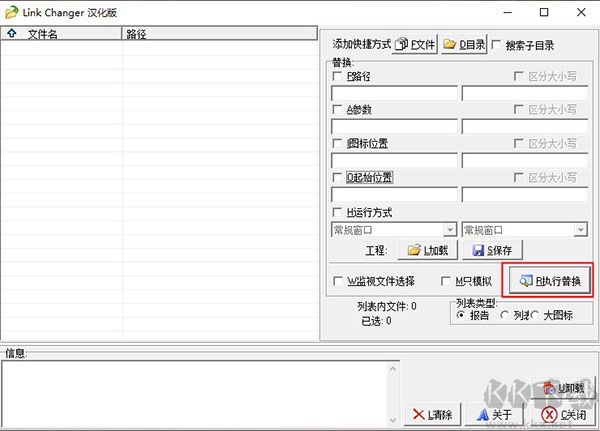Click the 关于 about button

[x=494, y=414]
